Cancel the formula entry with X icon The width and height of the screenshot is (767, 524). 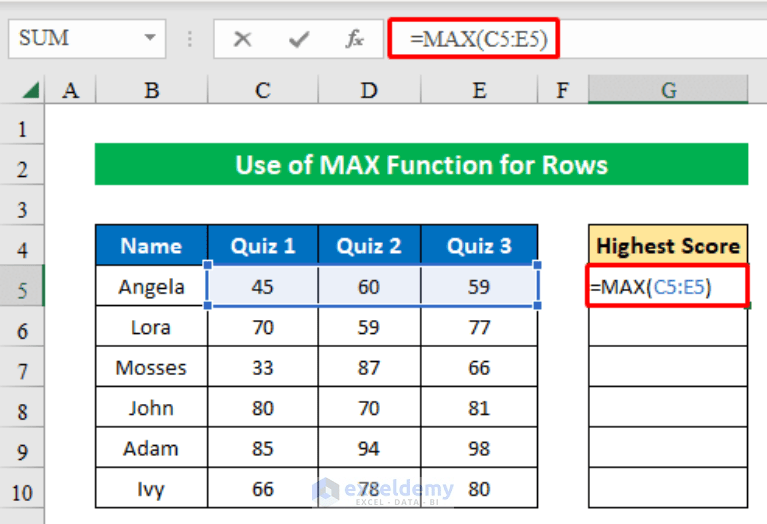[242, 39]
